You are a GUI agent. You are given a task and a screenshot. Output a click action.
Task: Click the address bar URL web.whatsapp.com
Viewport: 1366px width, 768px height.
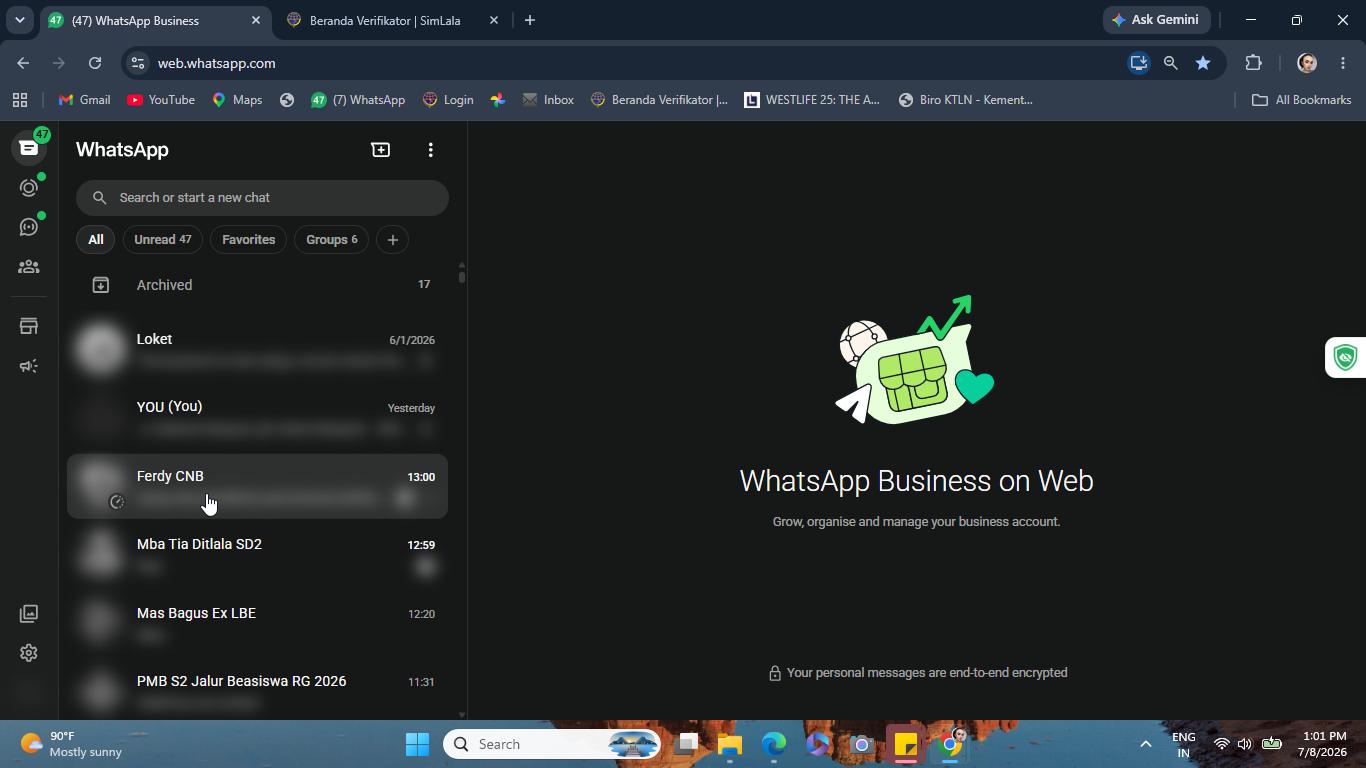[x=217, y=63]
